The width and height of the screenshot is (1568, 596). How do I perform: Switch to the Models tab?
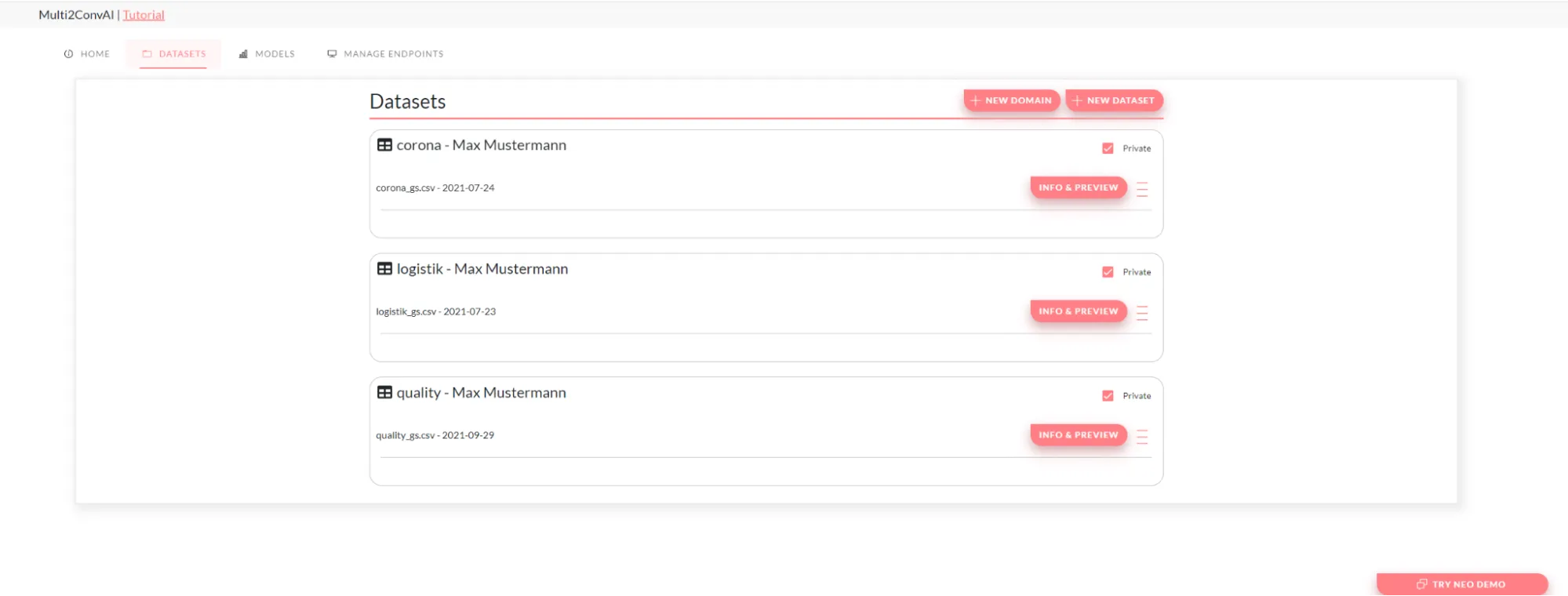267,54
